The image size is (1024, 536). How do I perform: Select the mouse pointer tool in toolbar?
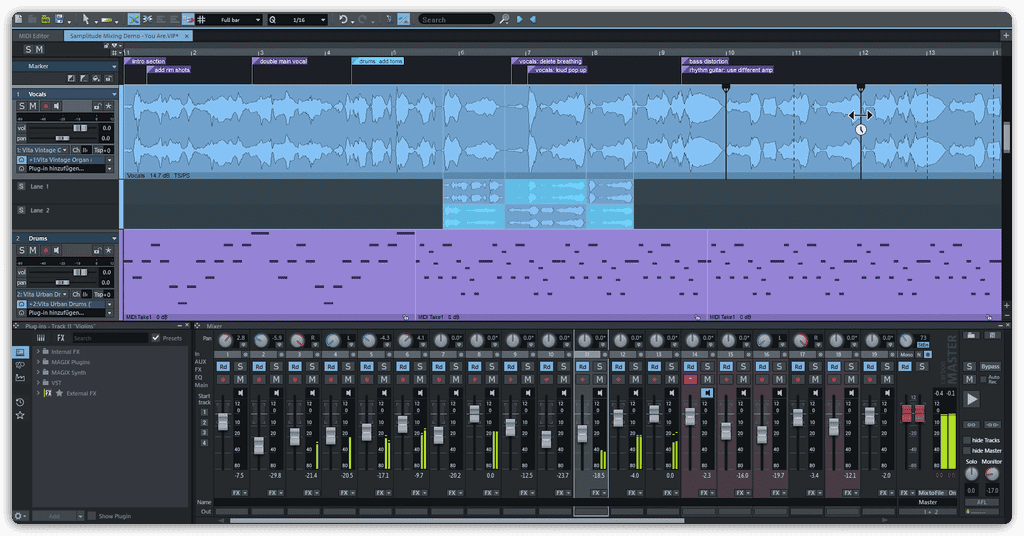click(86, 20)
